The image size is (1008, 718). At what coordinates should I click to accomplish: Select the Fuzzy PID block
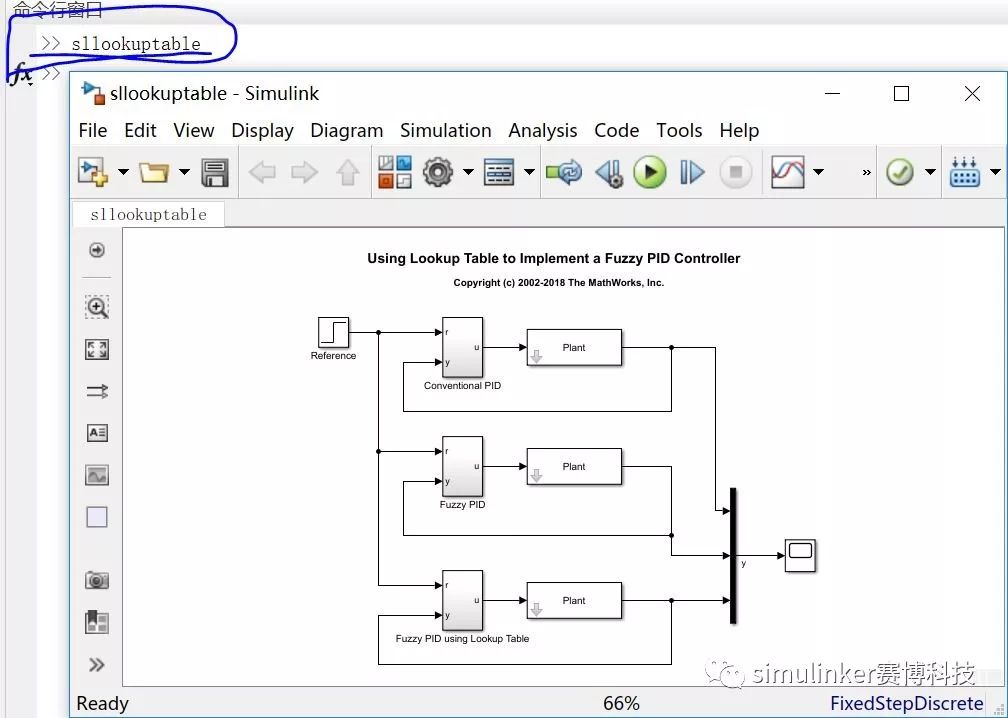(462, 466)
